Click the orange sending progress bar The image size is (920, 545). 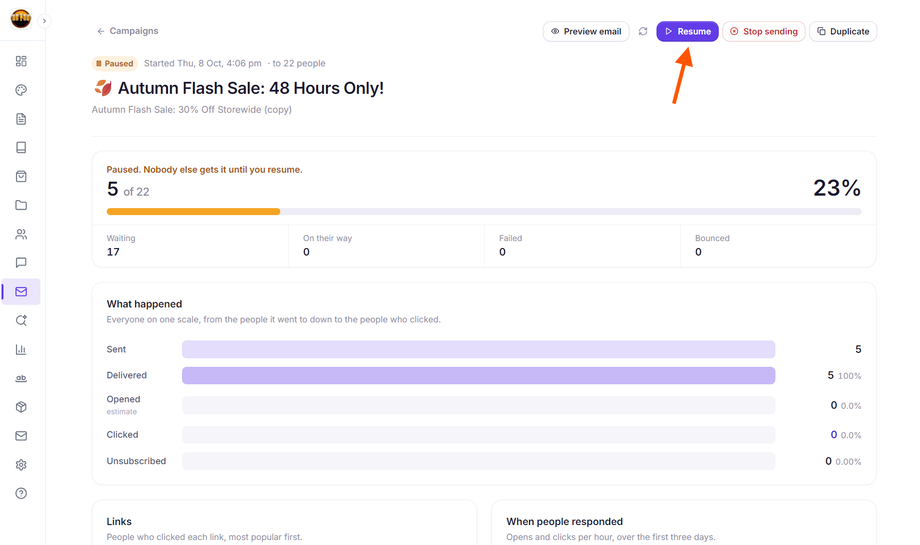point(193,211)
